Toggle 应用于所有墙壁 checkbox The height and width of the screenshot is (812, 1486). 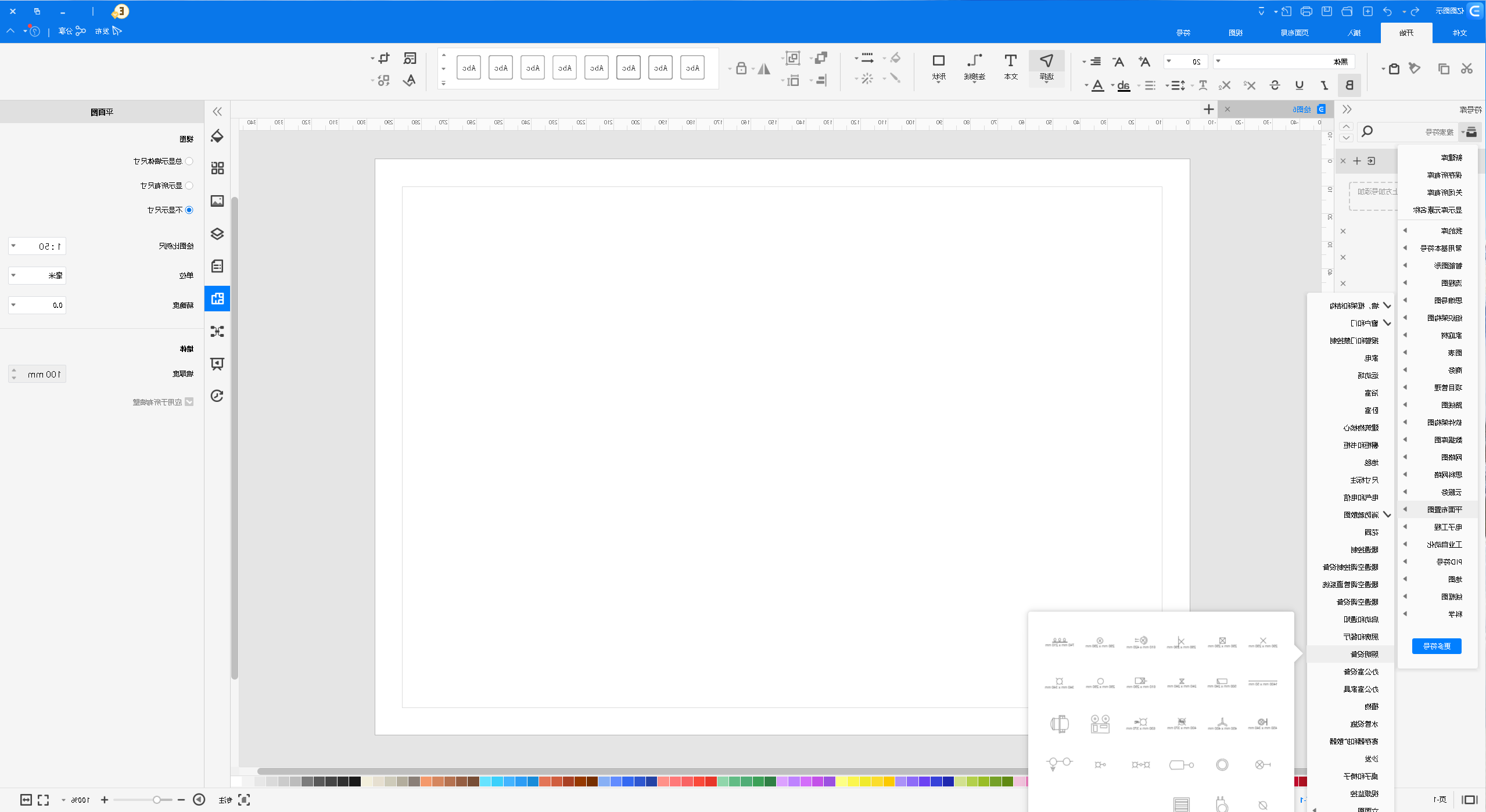189,402
